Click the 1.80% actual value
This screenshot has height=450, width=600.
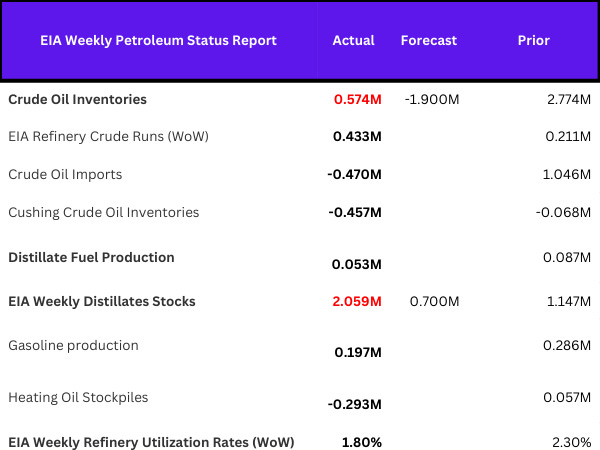(x=362, y=443)
